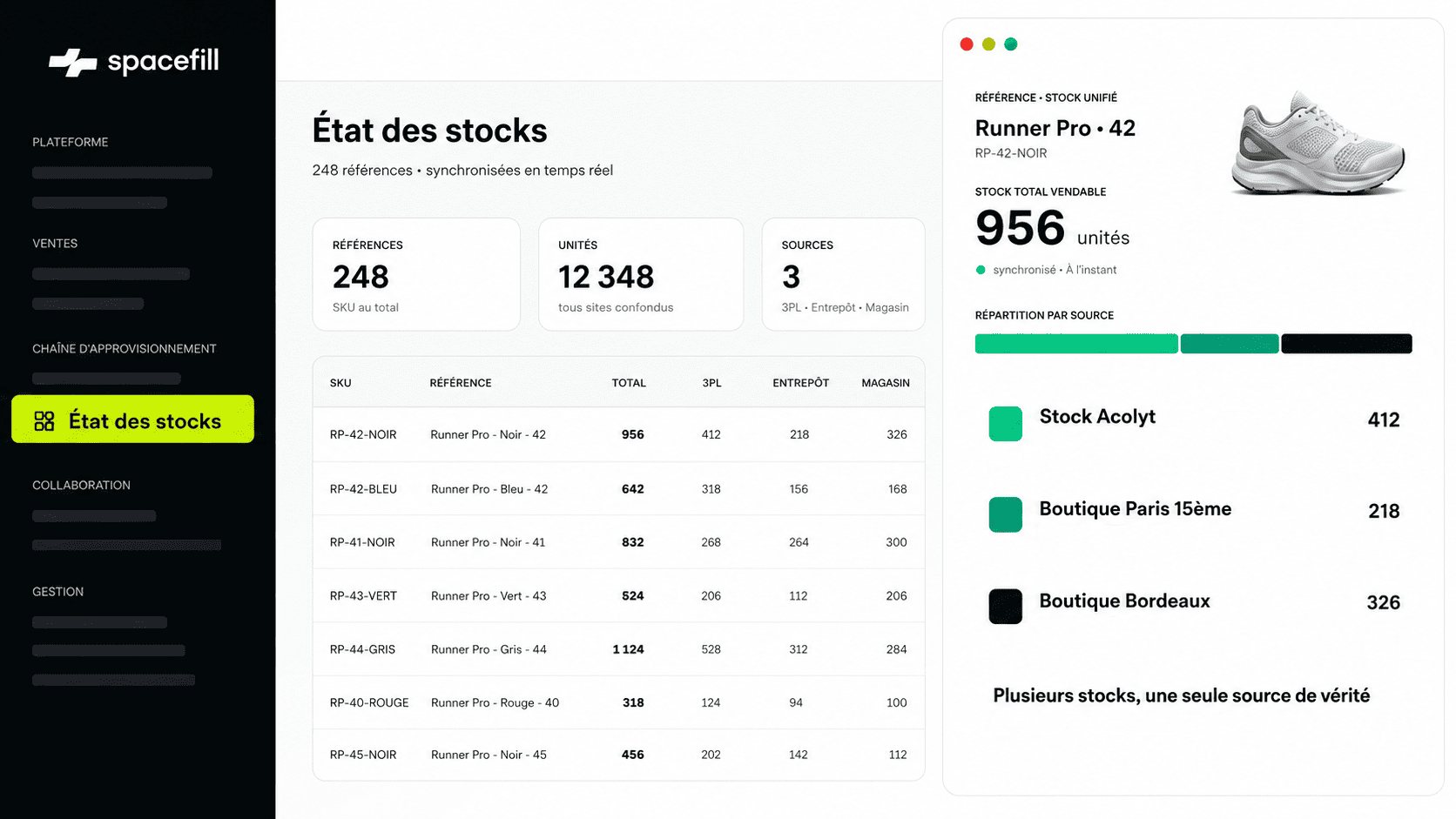Click total 456 in RP-45-NOIR row

633,755
